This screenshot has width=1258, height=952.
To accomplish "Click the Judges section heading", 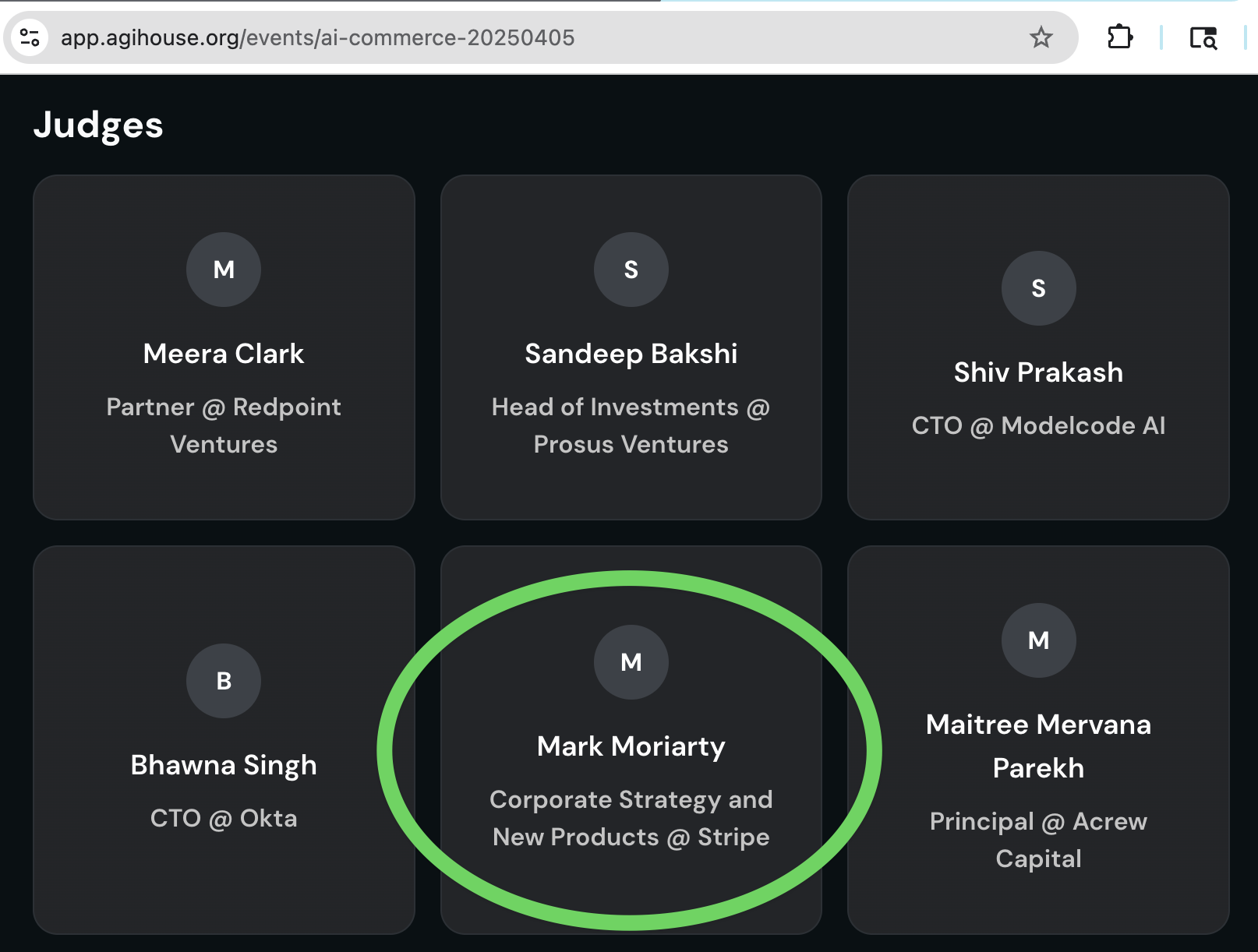I will point(98,125).
